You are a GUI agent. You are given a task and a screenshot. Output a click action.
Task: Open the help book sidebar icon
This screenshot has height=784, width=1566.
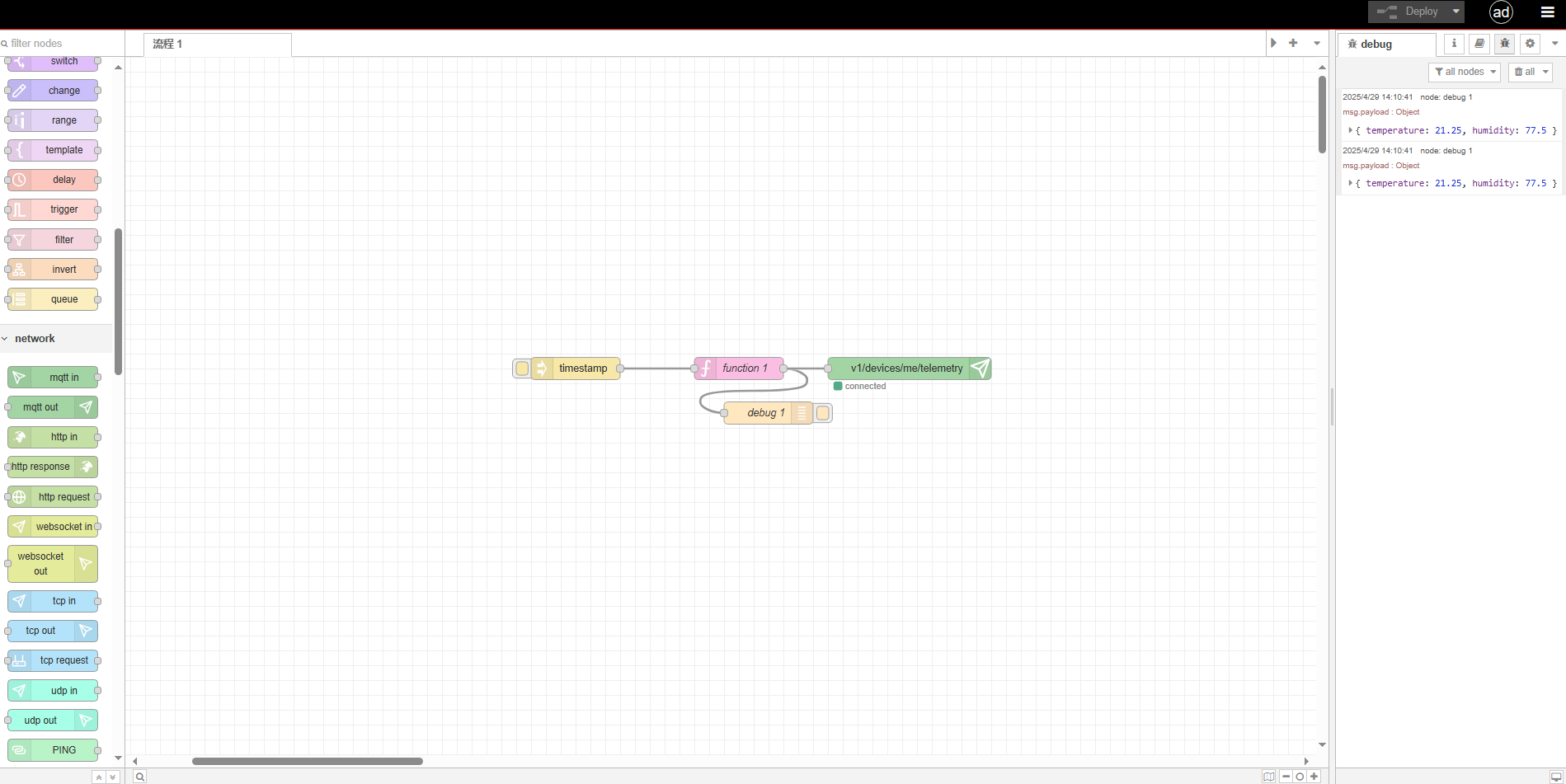(x=1479, y=44)
